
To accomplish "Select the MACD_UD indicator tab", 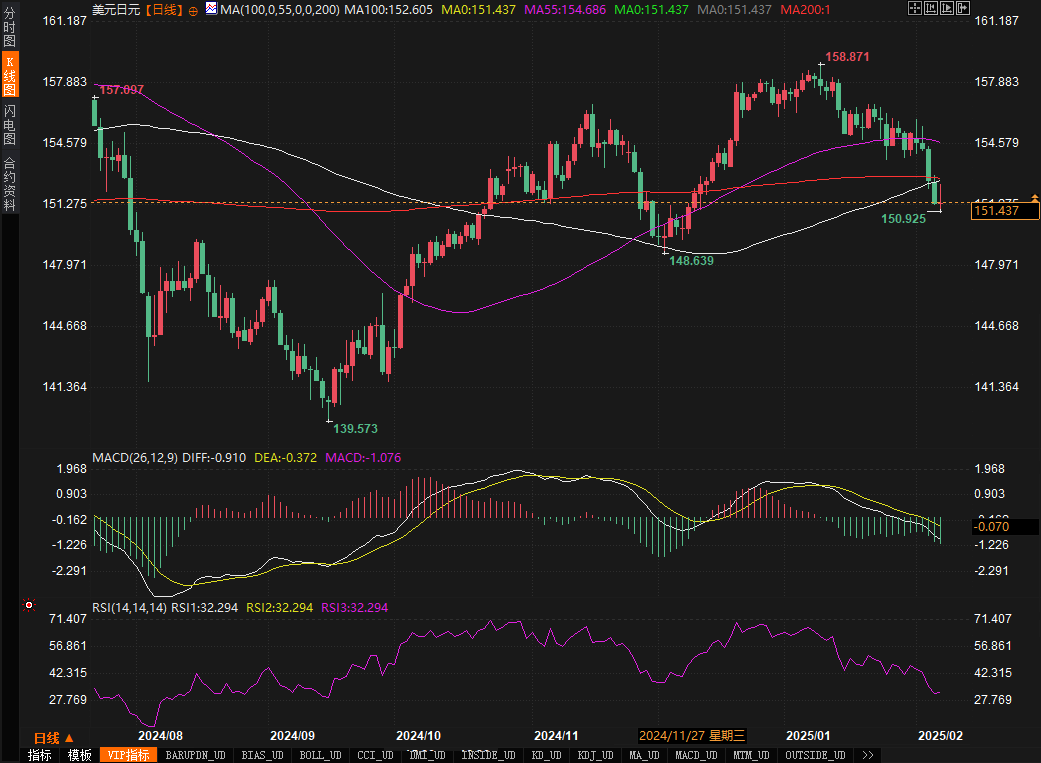I will pos(697,755).
